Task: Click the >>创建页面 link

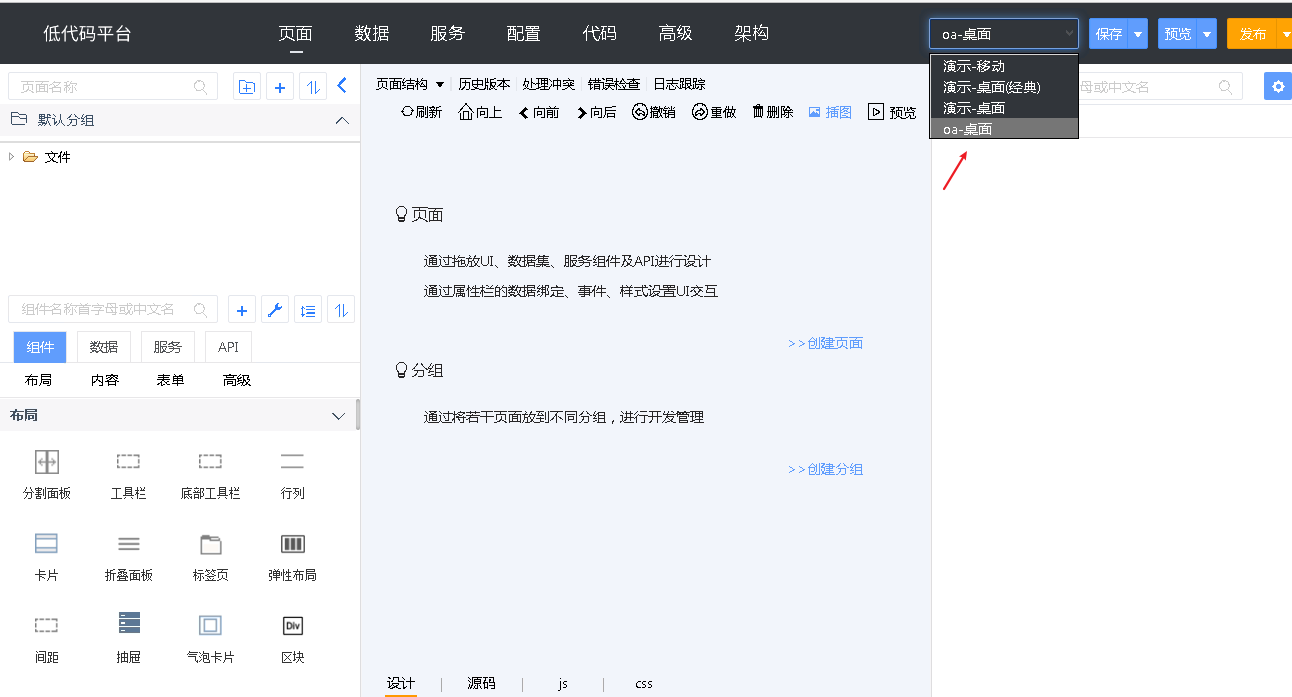Action: [x=825, y=343]
